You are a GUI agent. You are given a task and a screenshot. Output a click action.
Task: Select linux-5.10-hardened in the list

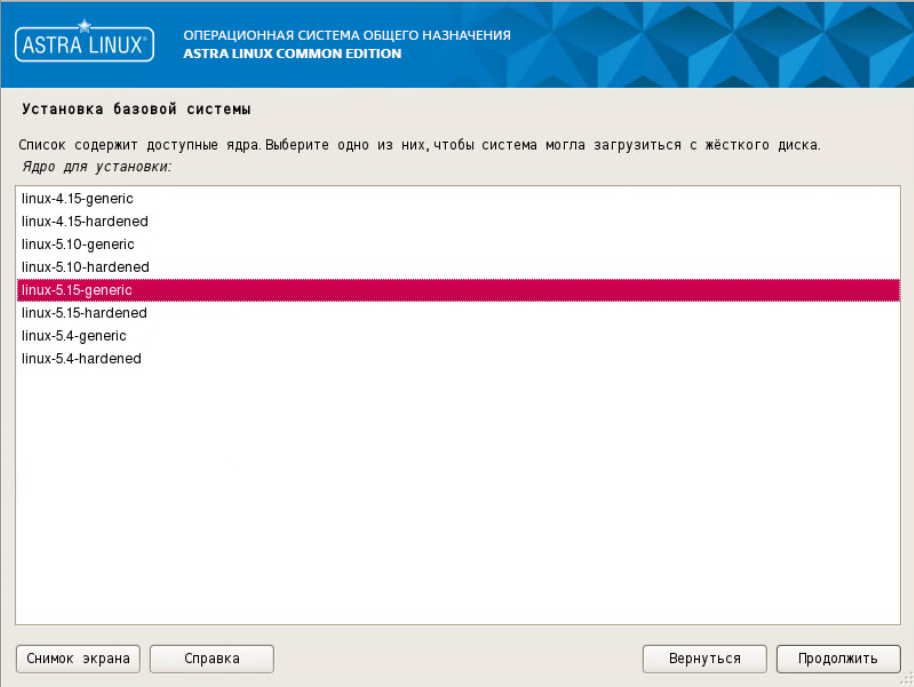458,267
